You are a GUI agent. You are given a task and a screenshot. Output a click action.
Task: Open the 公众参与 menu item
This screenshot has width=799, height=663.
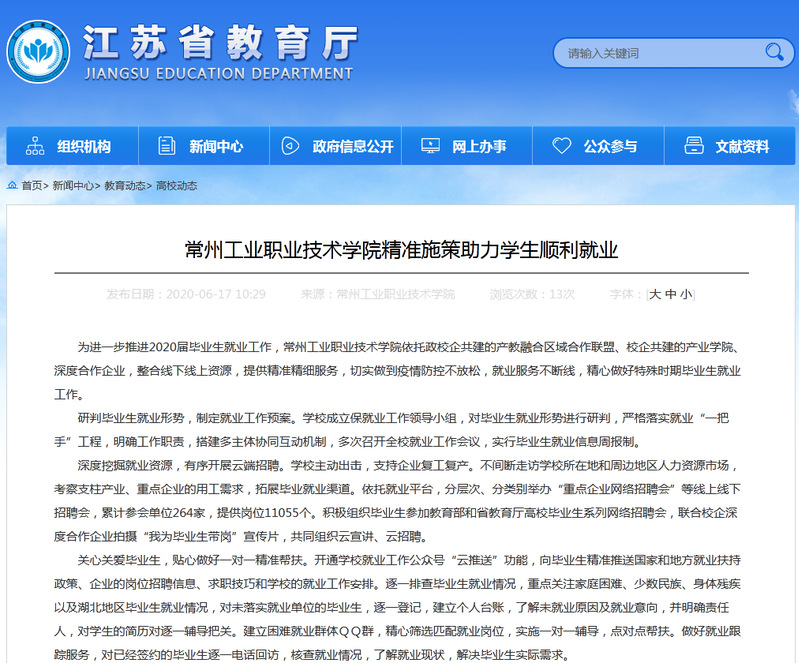pos(599,146)
